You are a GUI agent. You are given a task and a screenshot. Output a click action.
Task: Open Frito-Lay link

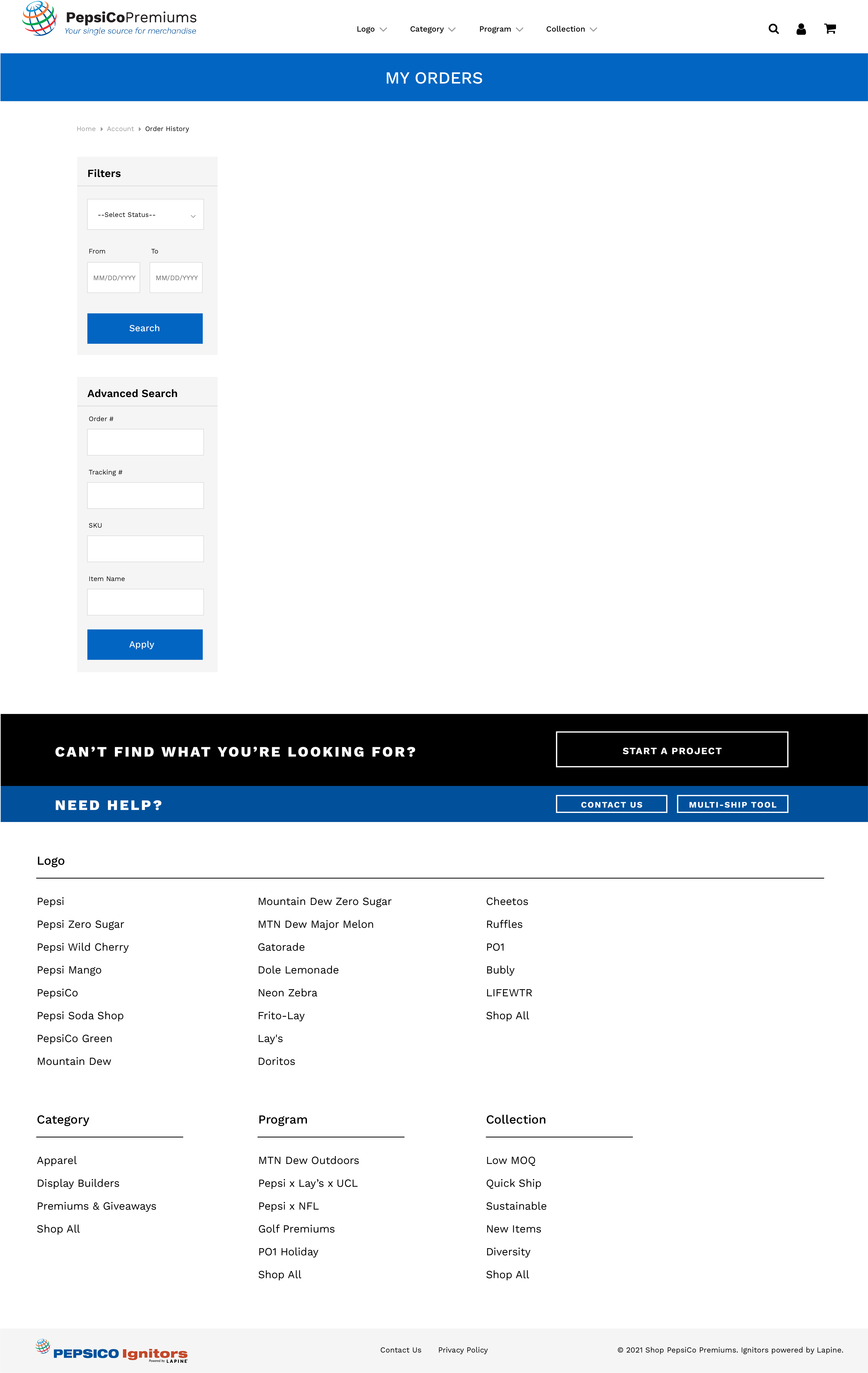pos(281,1015)
